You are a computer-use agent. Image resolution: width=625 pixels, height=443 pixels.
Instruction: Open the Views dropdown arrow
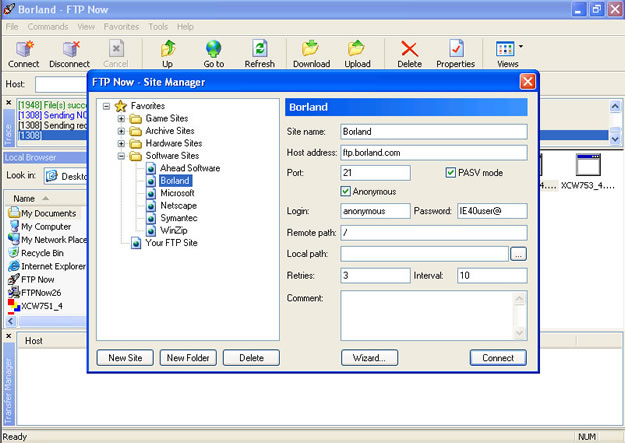[x=521, y=47]
